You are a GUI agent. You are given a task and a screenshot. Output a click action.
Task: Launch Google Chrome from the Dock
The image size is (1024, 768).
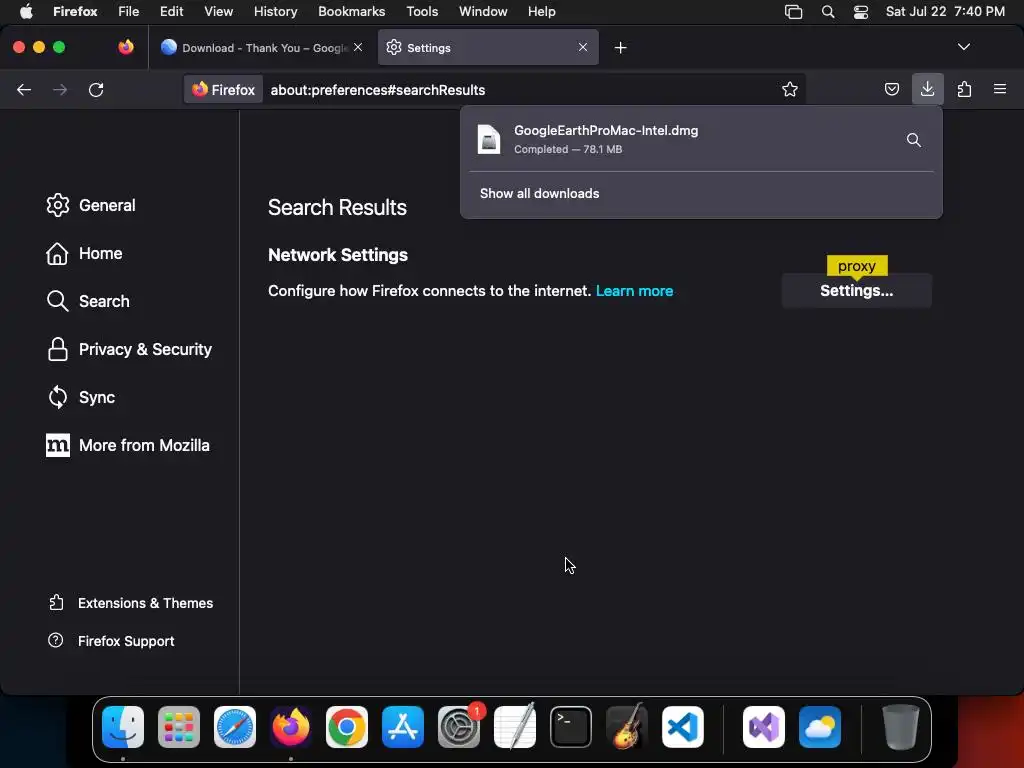pyautogui.click(x=347, y=727)
